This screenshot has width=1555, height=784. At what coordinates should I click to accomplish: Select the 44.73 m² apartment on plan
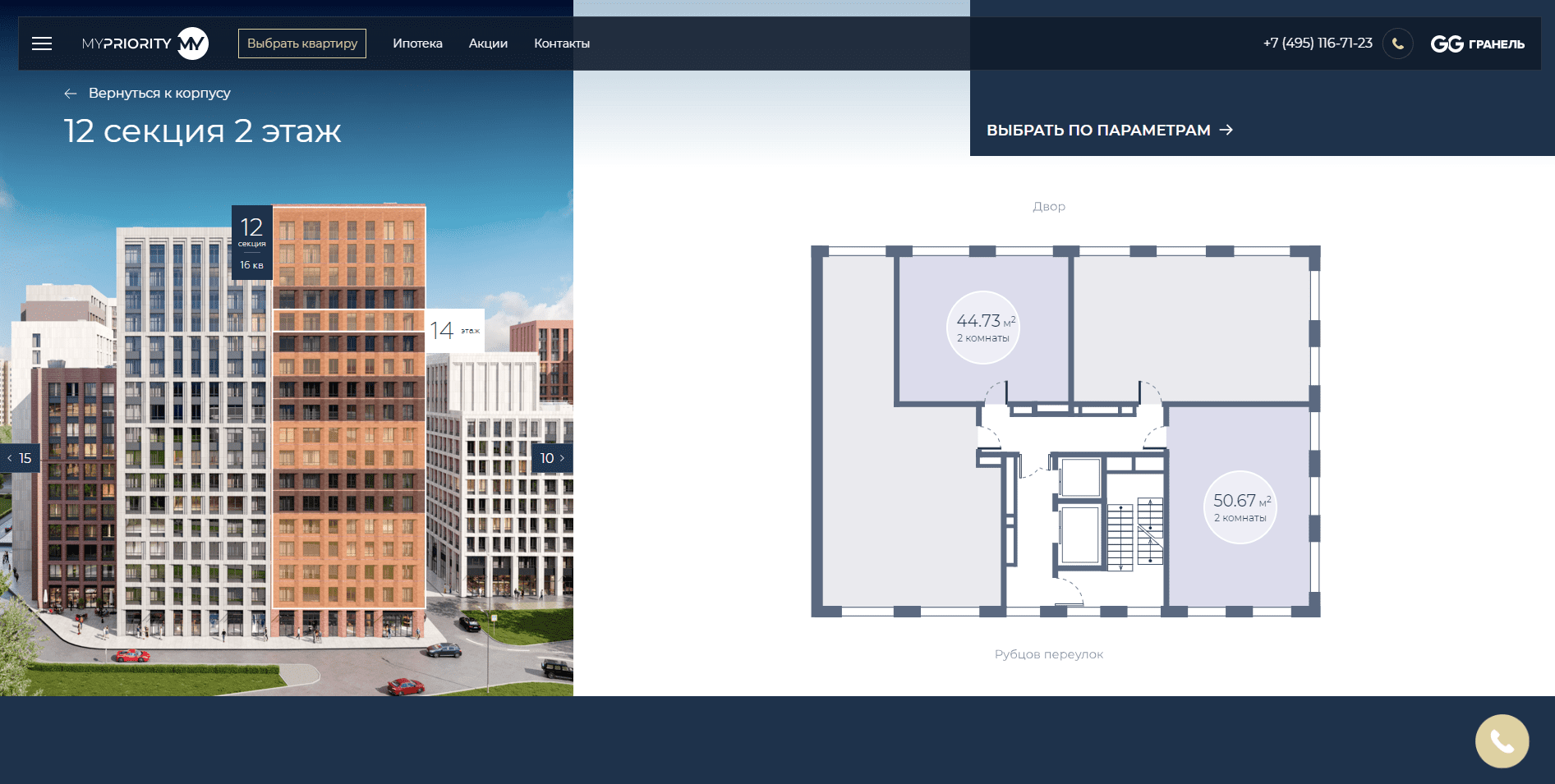tap(983, 328)
